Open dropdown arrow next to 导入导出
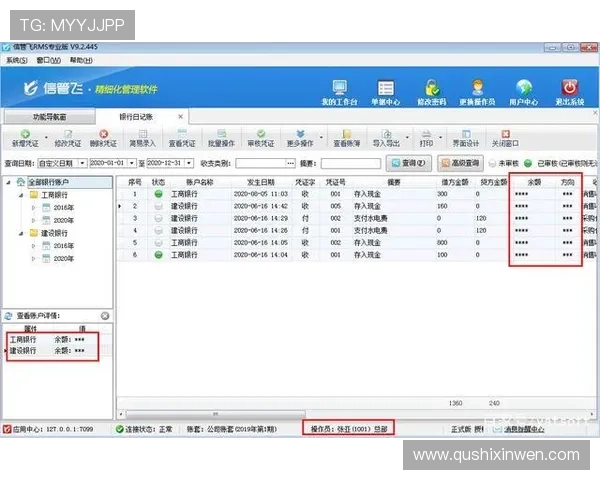The image size is (600, 480). pos(407,137)
